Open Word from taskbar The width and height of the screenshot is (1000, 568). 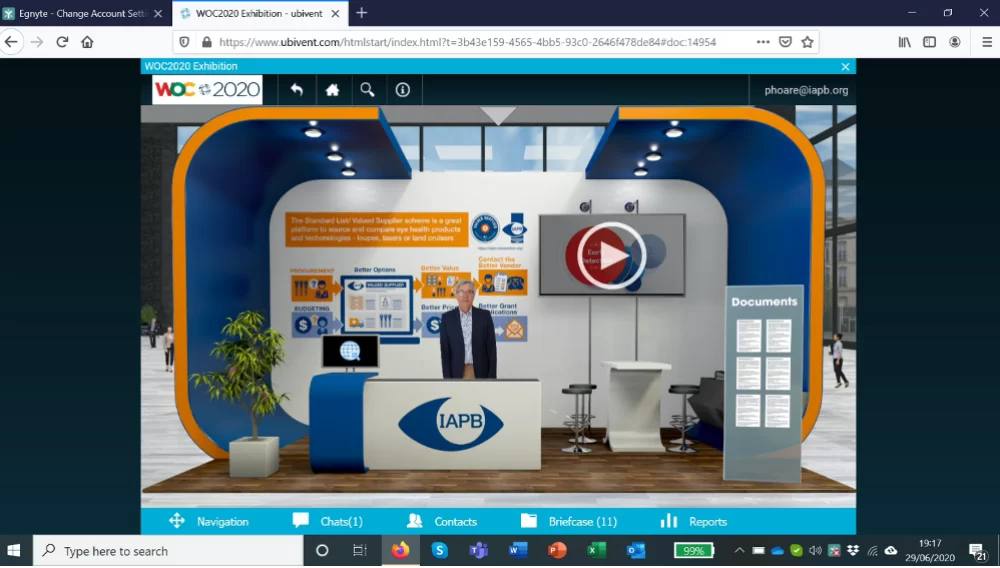[517, 551]
